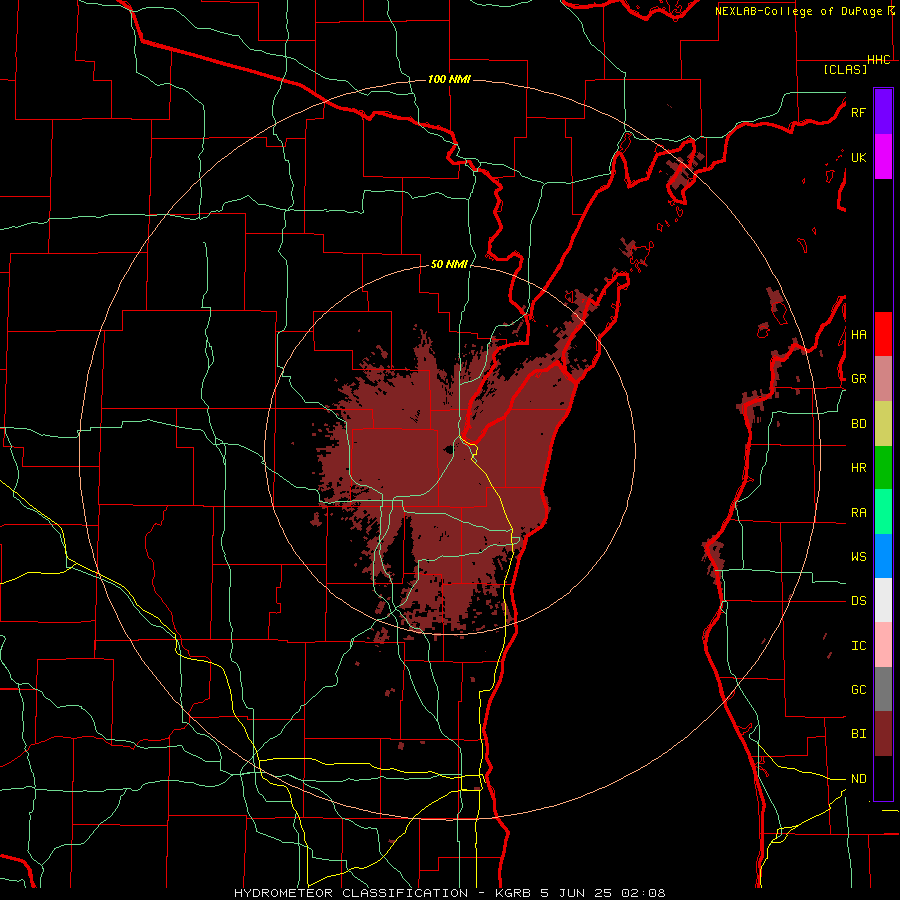The width and height of the screenshot is (900, 900).
Task: Click the 5 JUN 25 date text
Action: (x=575, y=893)
